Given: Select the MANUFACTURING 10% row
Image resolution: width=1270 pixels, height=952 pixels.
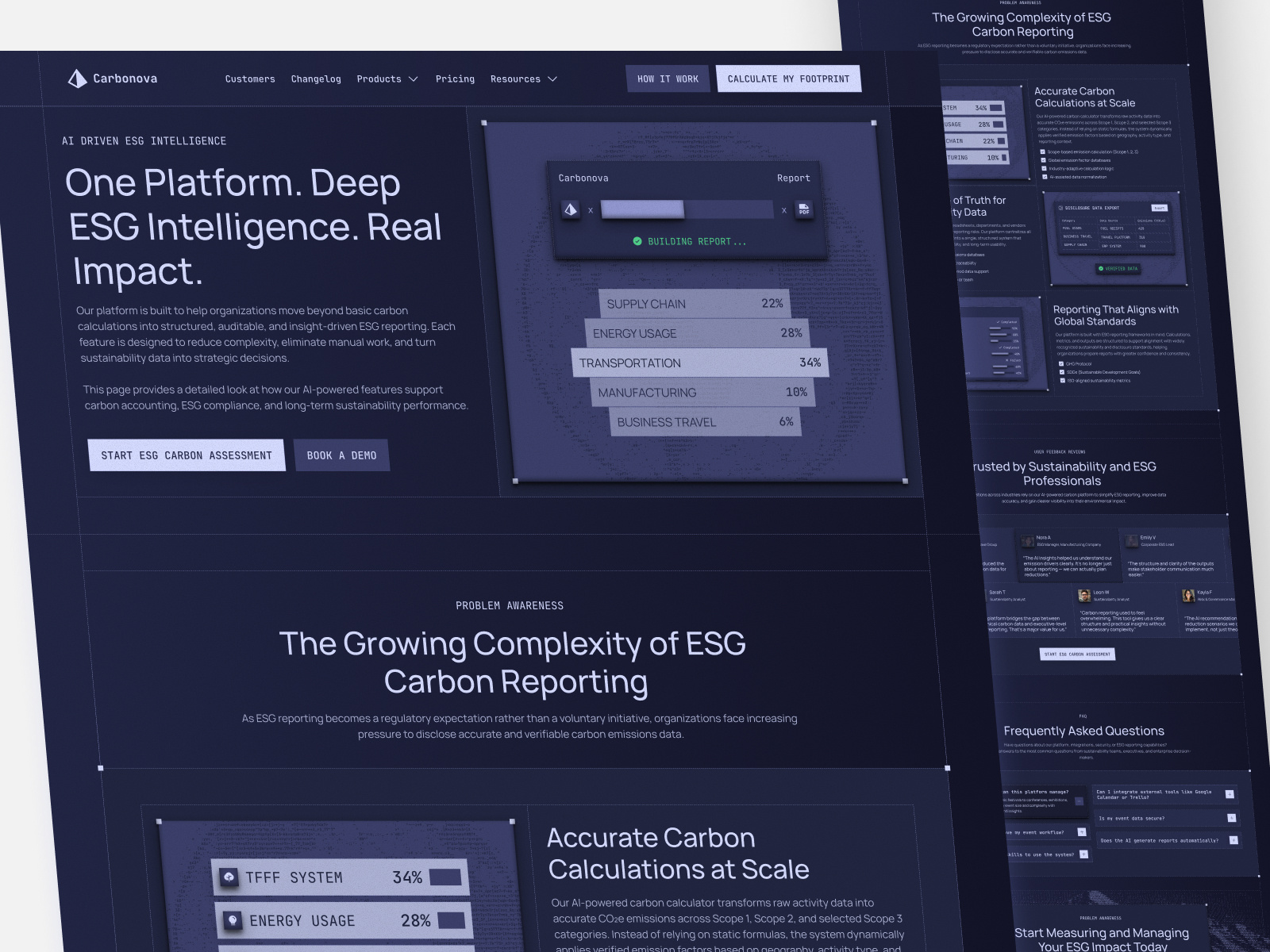Looking at the screenshot, I should click(702, 392).
